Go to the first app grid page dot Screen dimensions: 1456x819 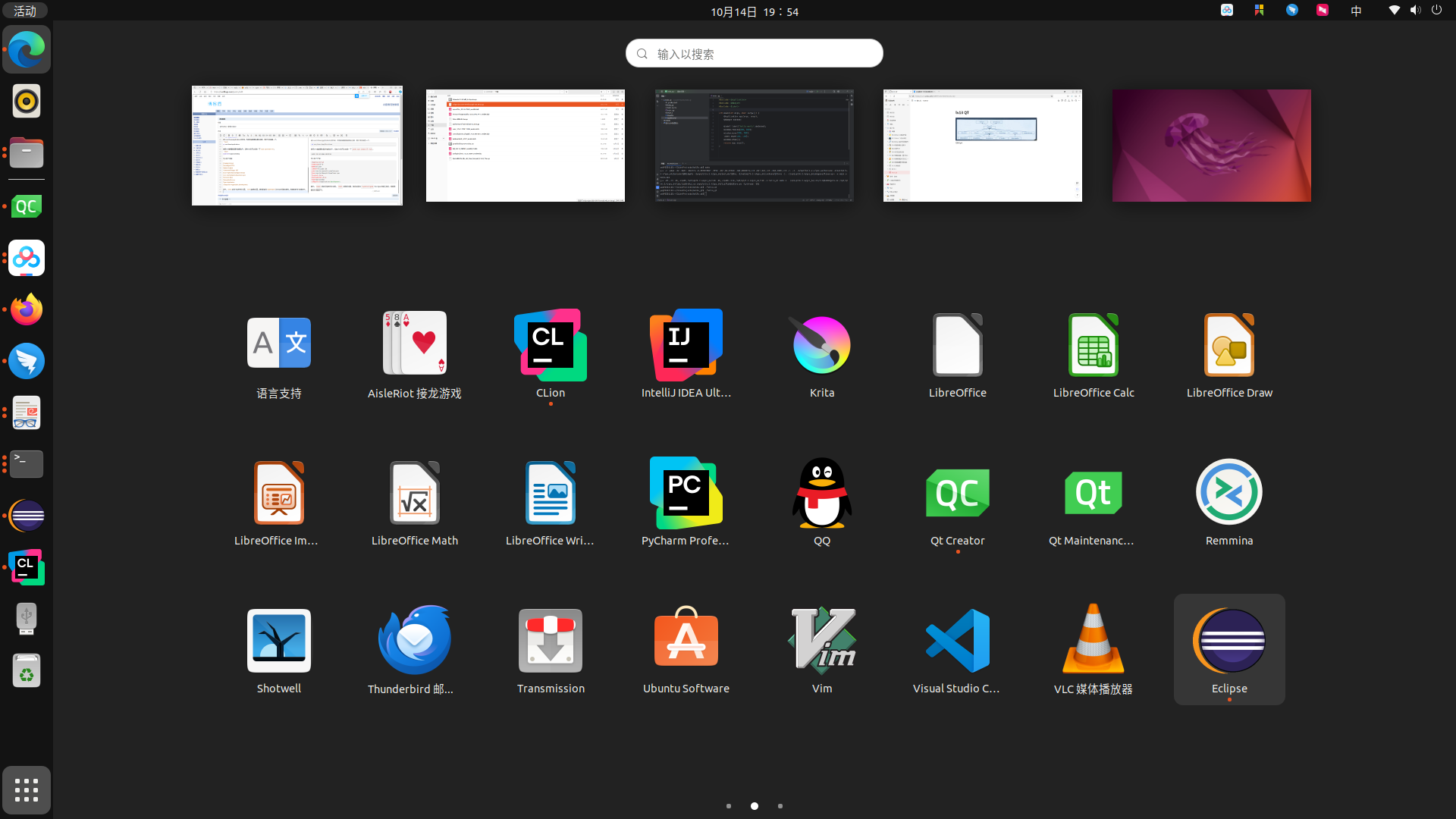point(729,806)
